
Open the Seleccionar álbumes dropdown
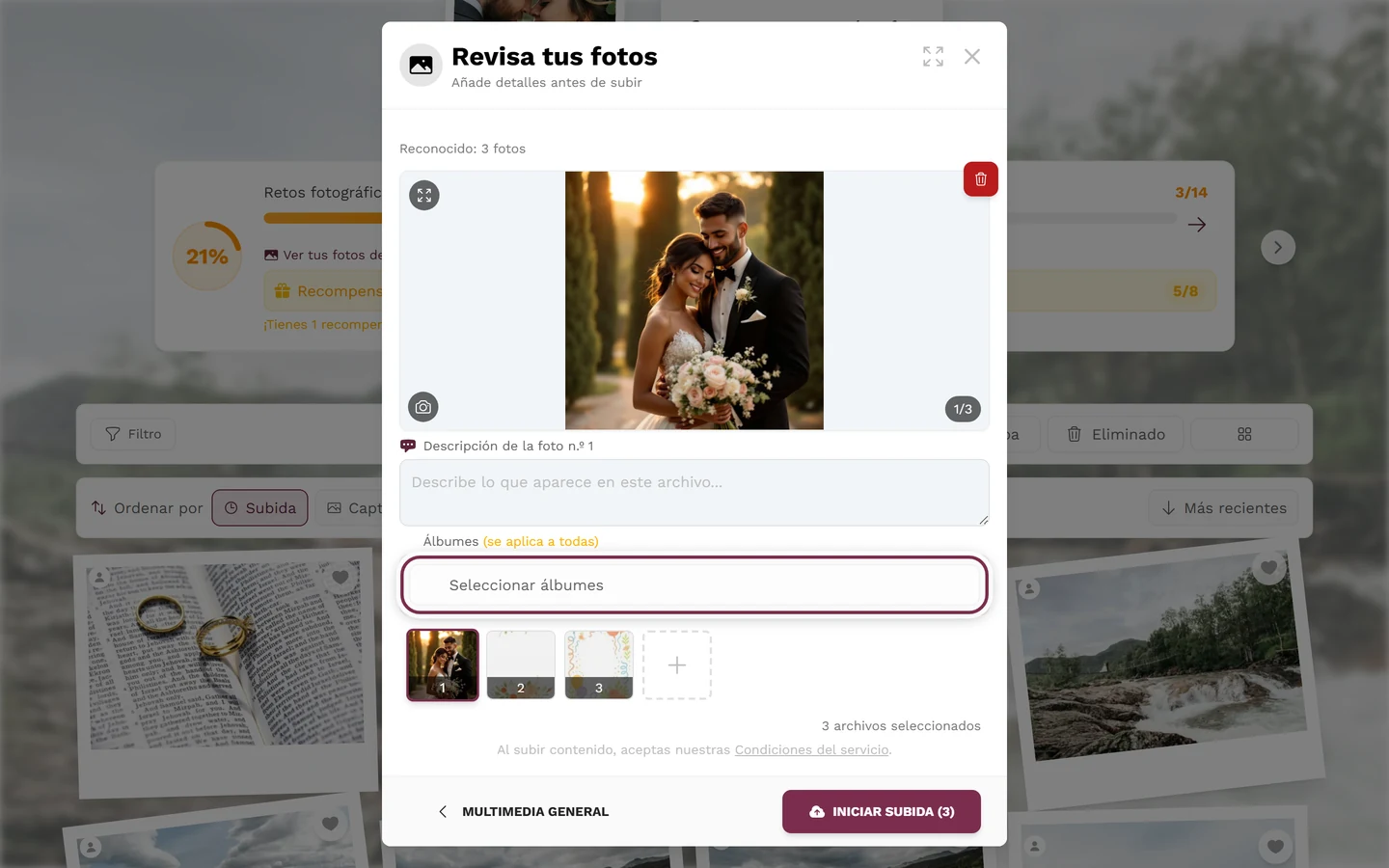coord(694,585)
